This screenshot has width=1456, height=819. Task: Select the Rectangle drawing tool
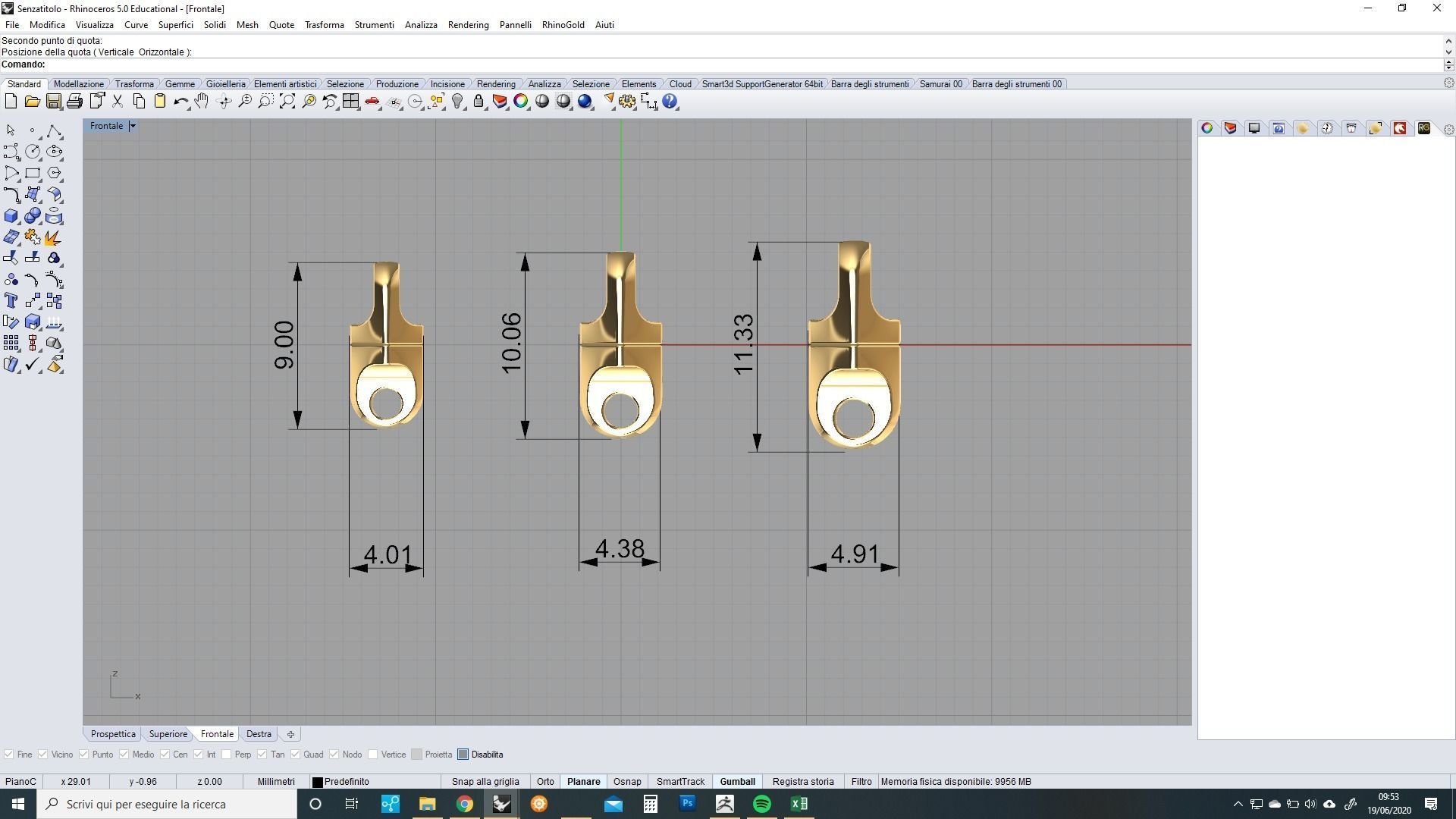pos(32,174)
